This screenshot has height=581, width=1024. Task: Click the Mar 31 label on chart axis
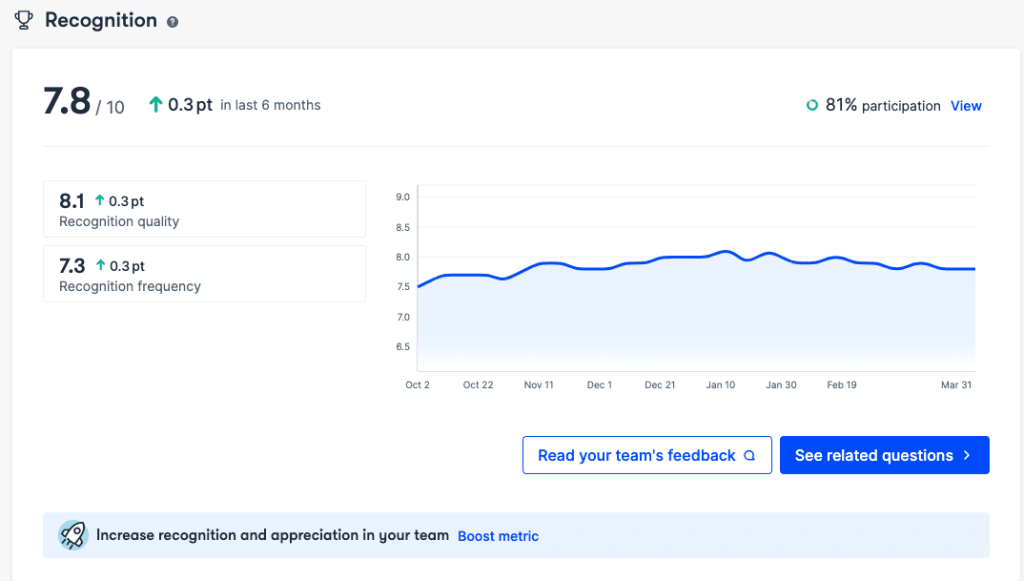(956, 385)
